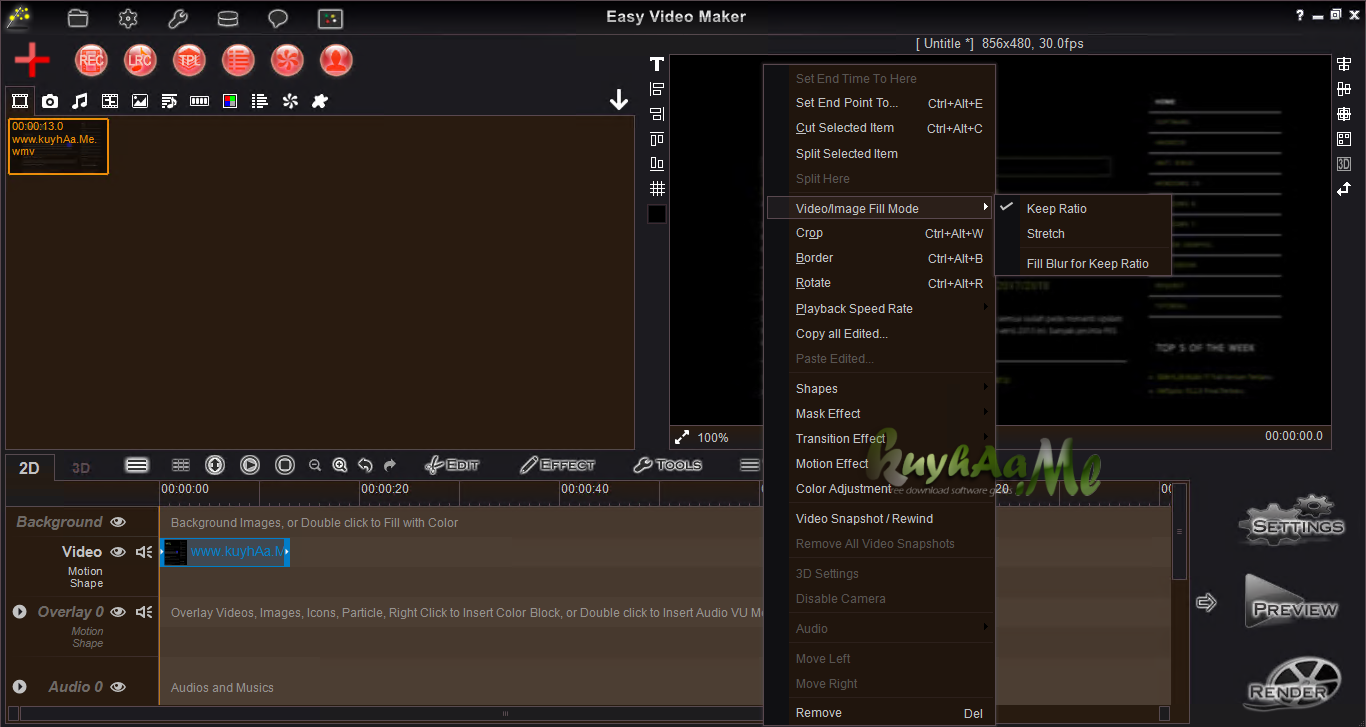This screenshot has height=727, width=1366.
Task: Open the REC record button
Action: pyautogui.click(x=91, y=61)
